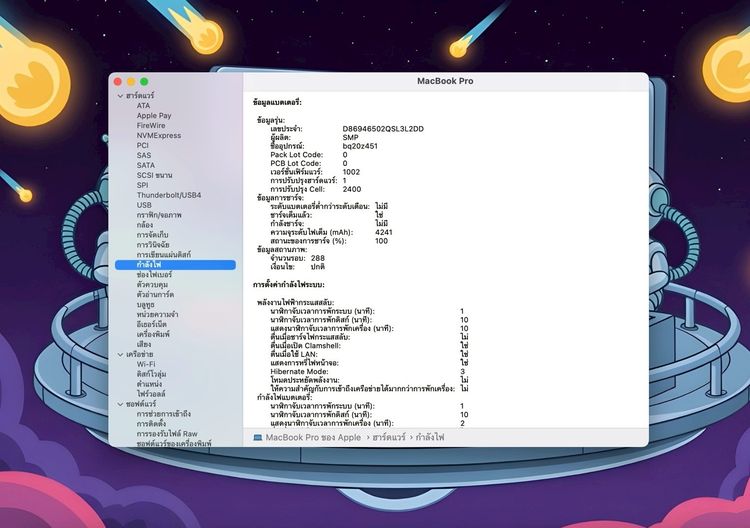Click ซอฟต์แวร์ section label in sidebar
The image size is (750, 528).
click(x=141, y=404)
